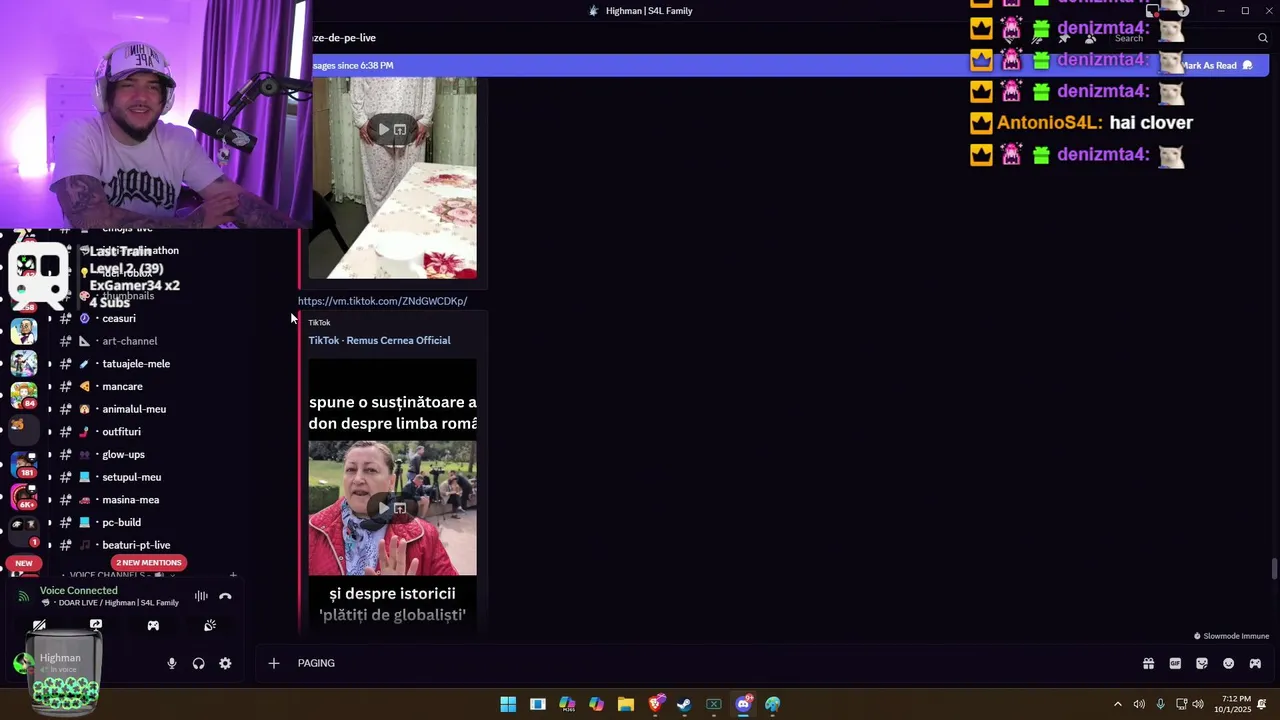Click the microphone tray icon
The height and width of the screenshot is (720, 1280).
point(1160,704)
